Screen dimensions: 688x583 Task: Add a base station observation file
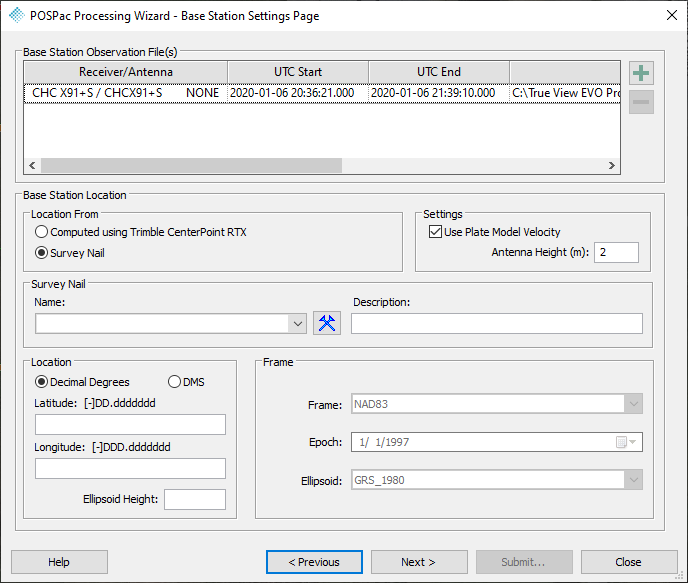(x=641, y=73)
